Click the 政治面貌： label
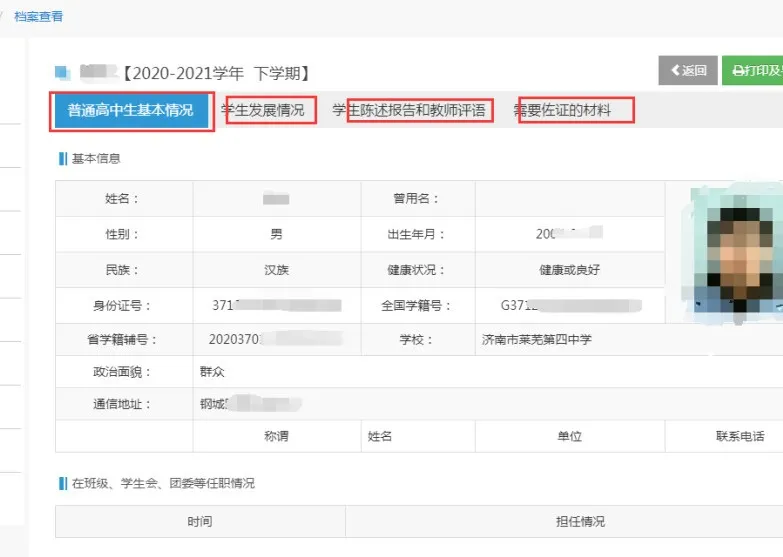Viewport: 783px width, 557px height. pyautogui.click(x=122, y=372)
